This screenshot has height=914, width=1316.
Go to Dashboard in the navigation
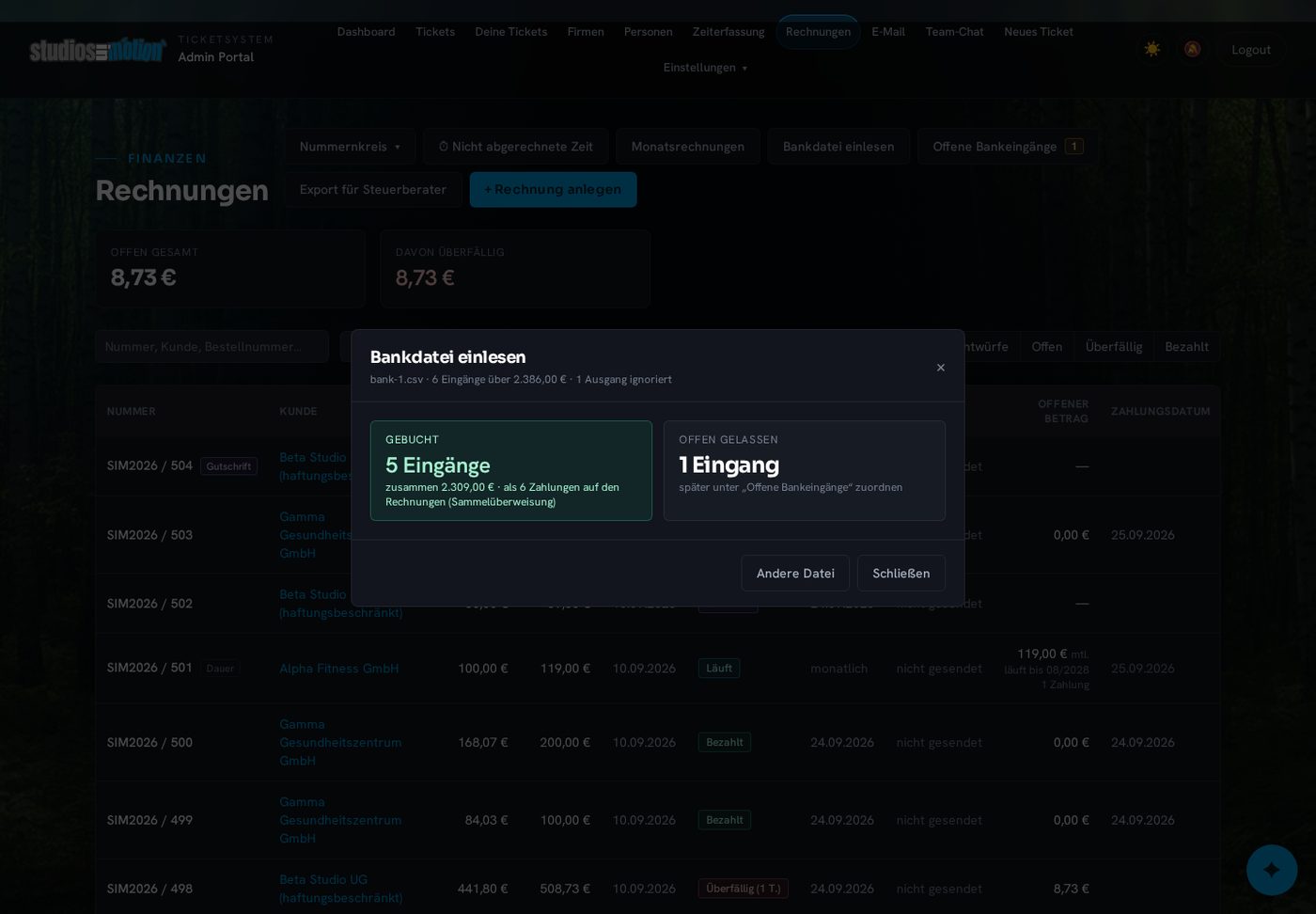pyautogui.click(x=366, y=32)
